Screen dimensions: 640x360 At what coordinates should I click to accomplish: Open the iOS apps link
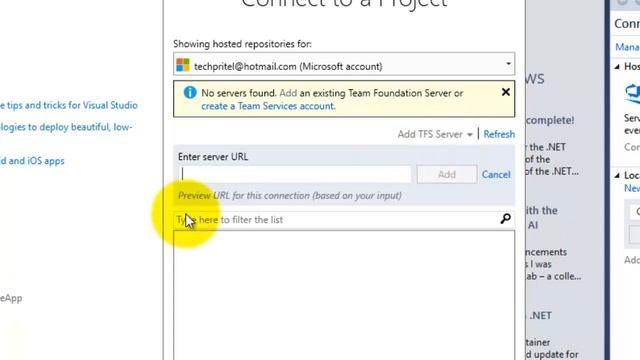tap(32, 161)
